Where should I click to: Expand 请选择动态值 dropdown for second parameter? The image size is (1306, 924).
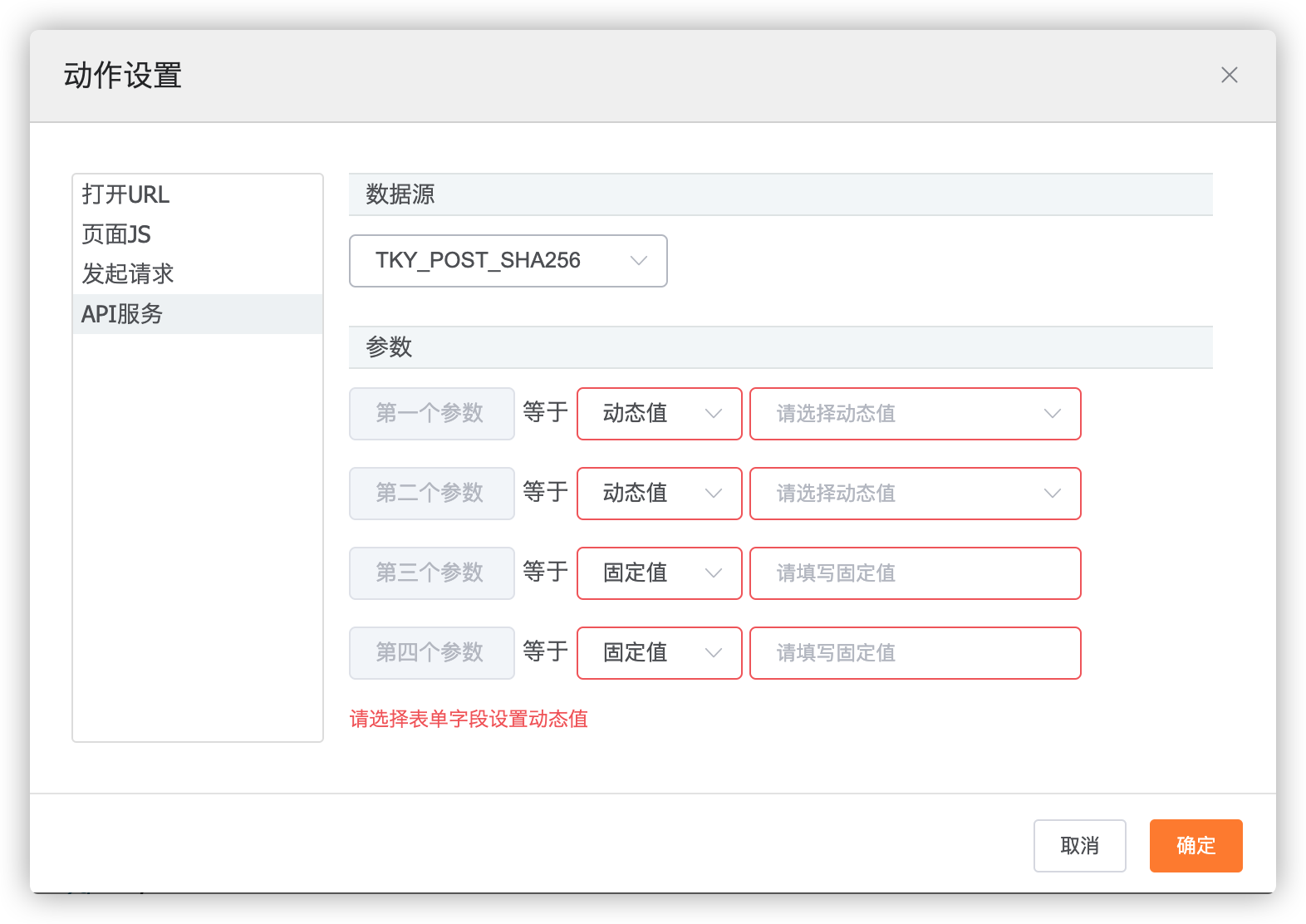[915, 494]
